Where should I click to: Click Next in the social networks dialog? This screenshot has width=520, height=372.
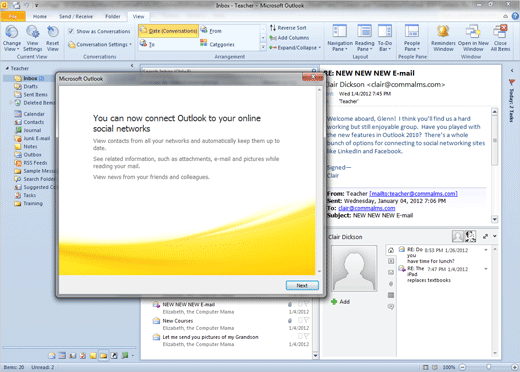[x=302, y=285]
